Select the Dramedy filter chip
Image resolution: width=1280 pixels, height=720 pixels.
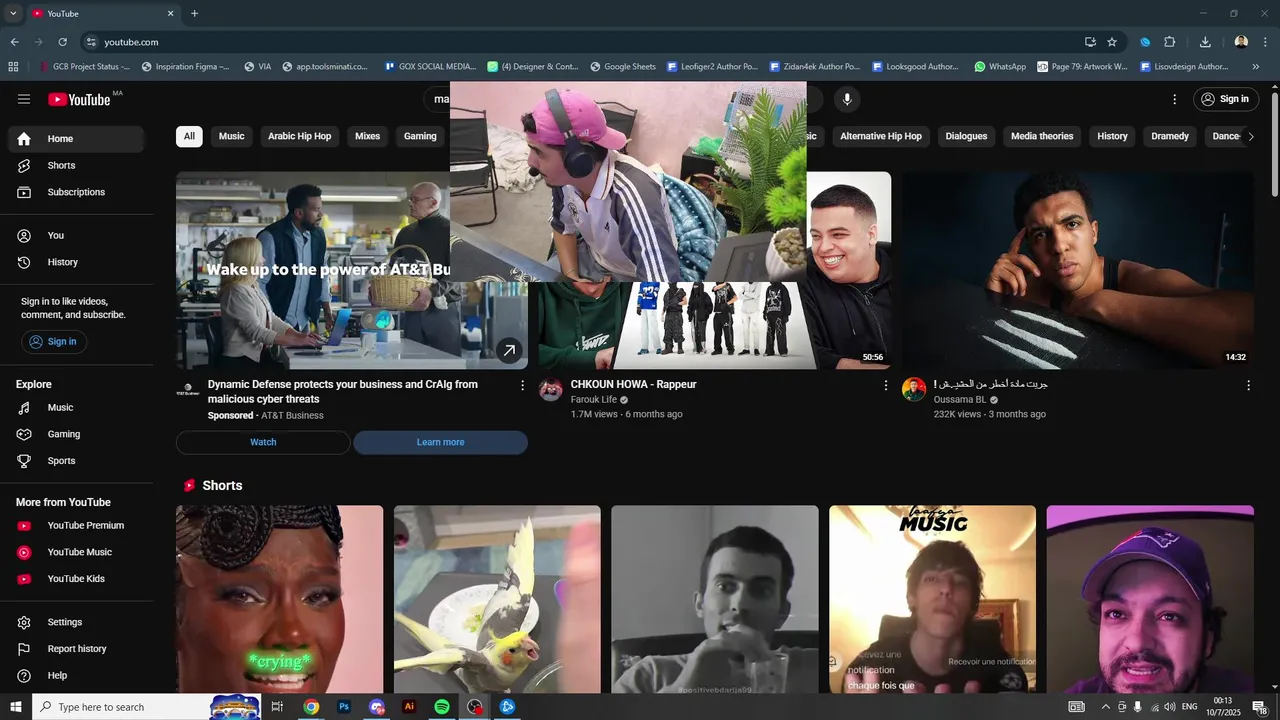click(1170, 136)
